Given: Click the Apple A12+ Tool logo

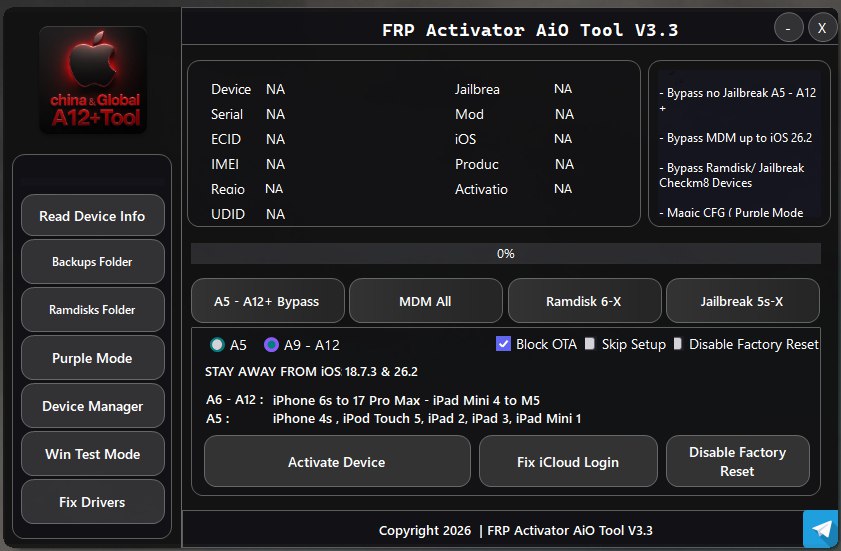Looking at the screenshot, I should 93,80.
